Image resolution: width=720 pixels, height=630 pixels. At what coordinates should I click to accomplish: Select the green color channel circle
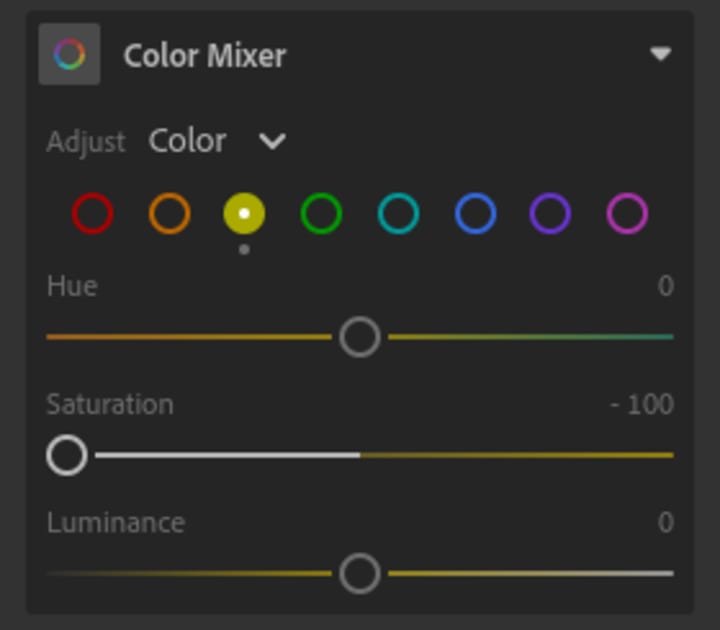[x=321, y=214]
